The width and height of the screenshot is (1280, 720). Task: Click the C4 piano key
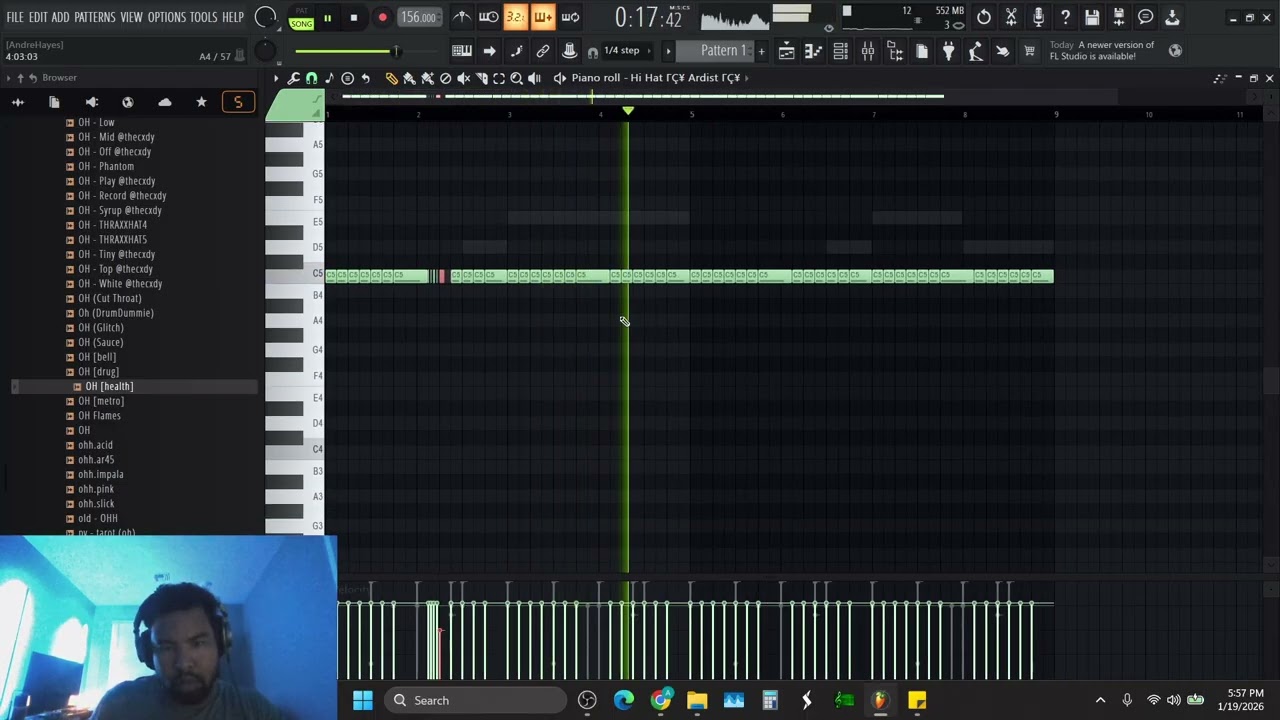click(295, 449)
